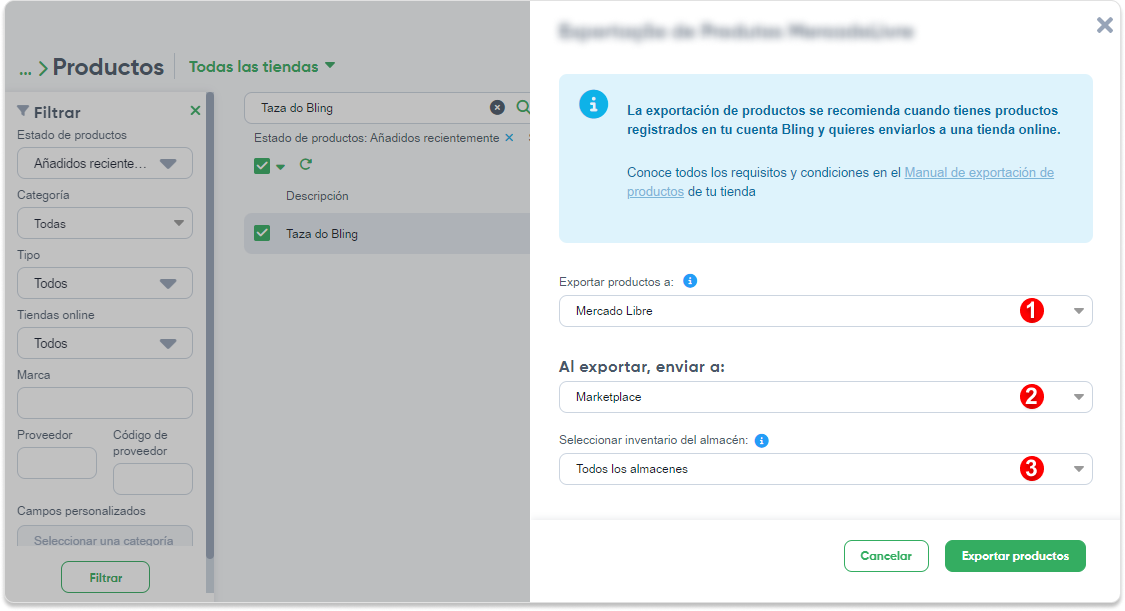The width and height of the screenshot is (1125, 611).
Task: Click the Taza do Bling product row text
Action: 321,234
